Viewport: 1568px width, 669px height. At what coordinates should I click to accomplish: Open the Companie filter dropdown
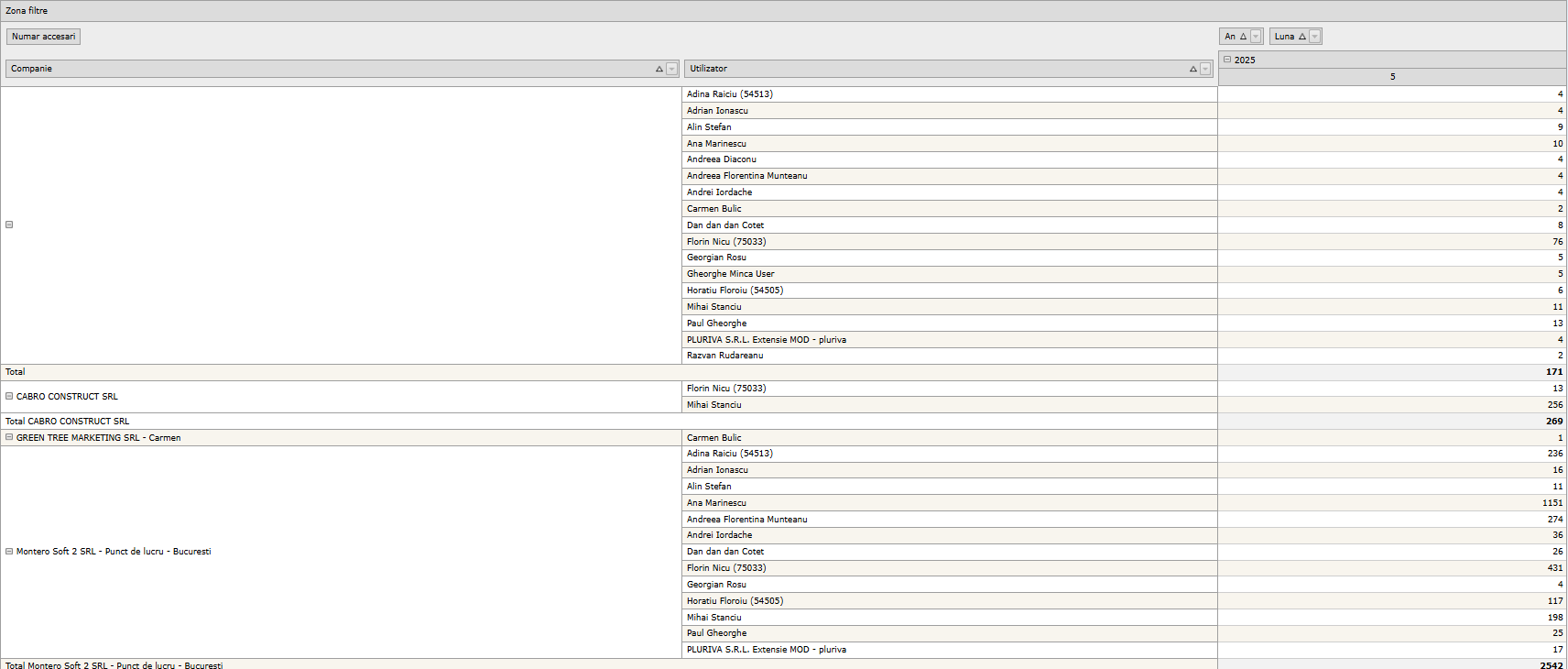(x=671, y=70)
